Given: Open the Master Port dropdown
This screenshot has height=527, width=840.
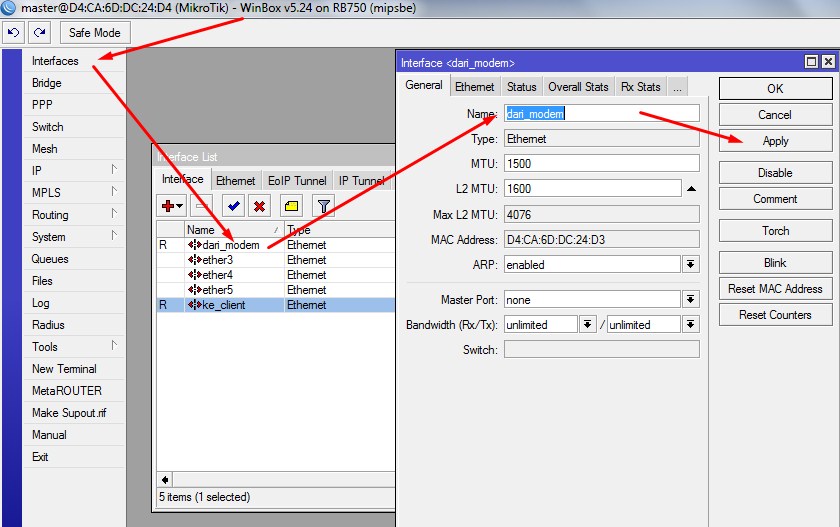Looking at the screenshot, I should pos(691,299).
